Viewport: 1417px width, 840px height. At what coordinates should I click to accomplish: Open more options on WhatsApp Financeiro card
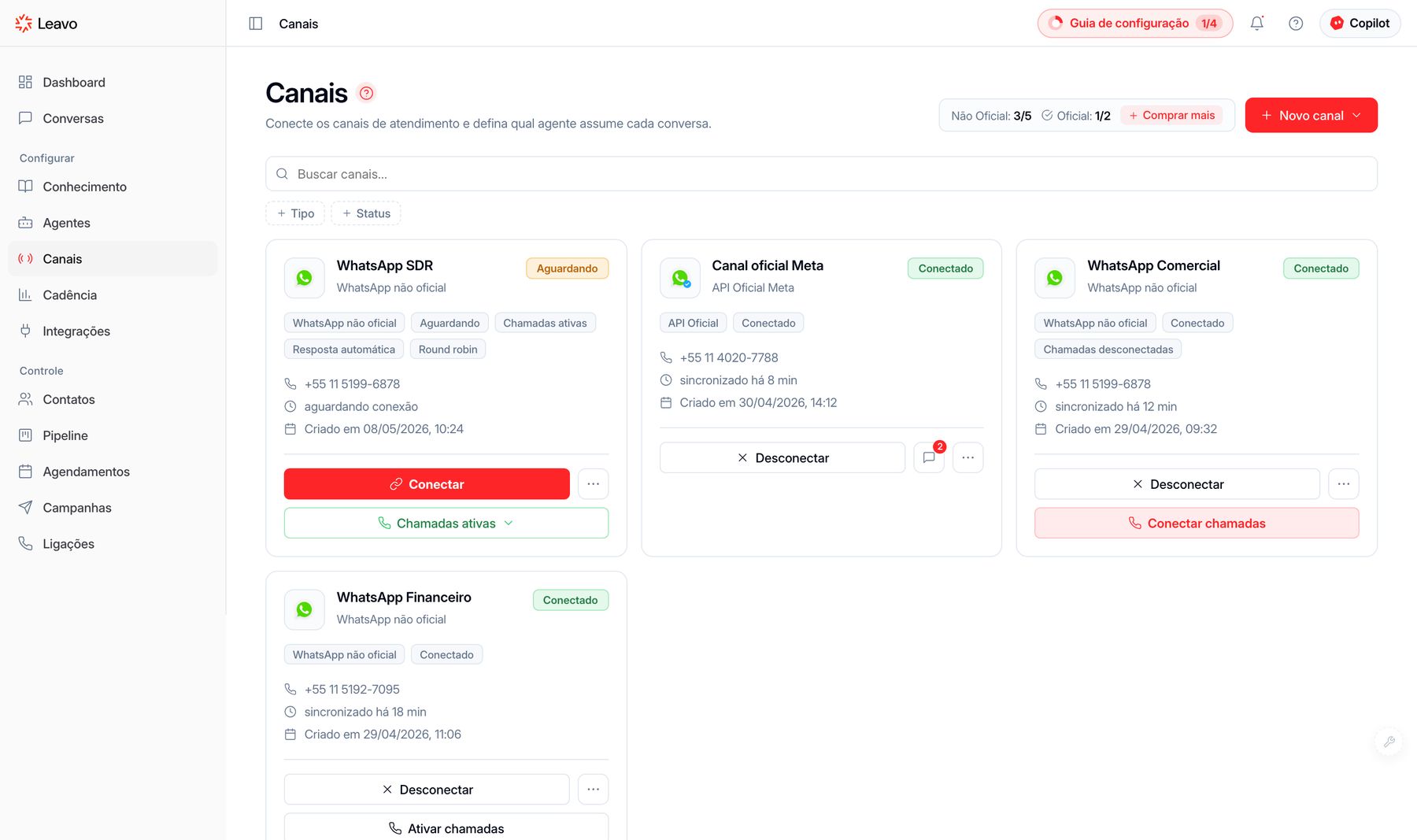[x=594, y=790]
